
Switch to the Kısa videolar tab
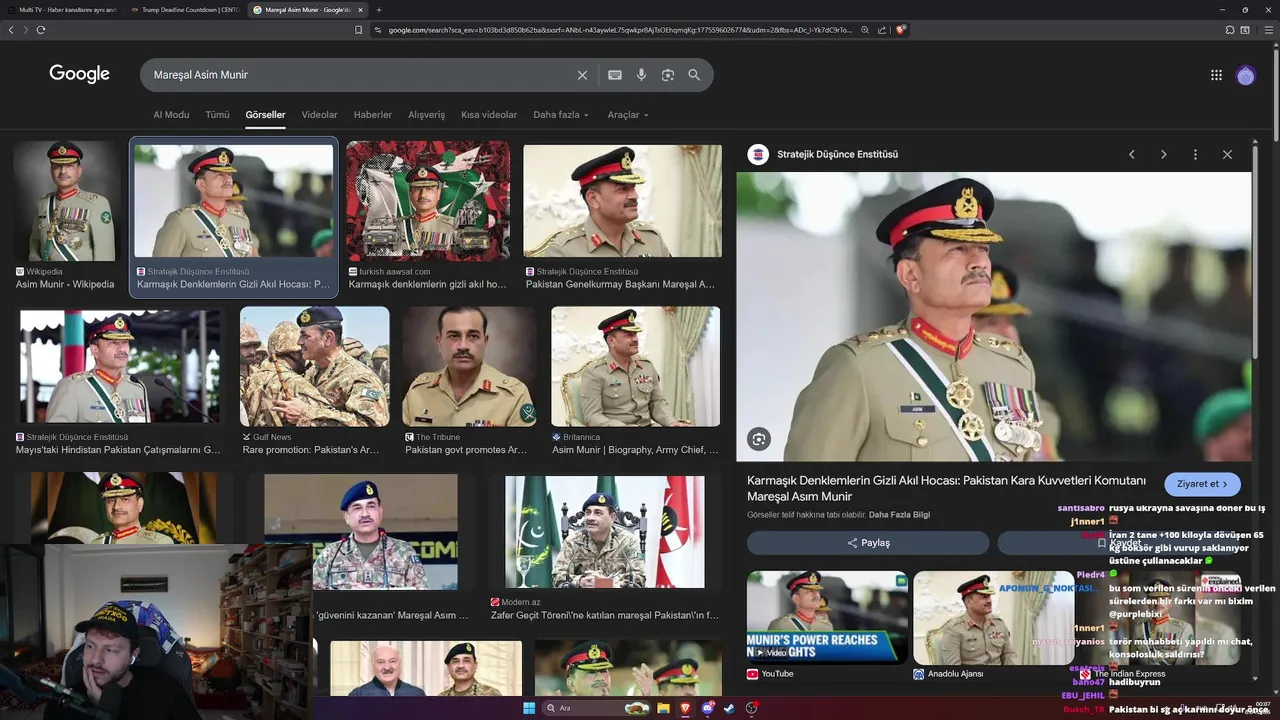(x=489, y=115)
